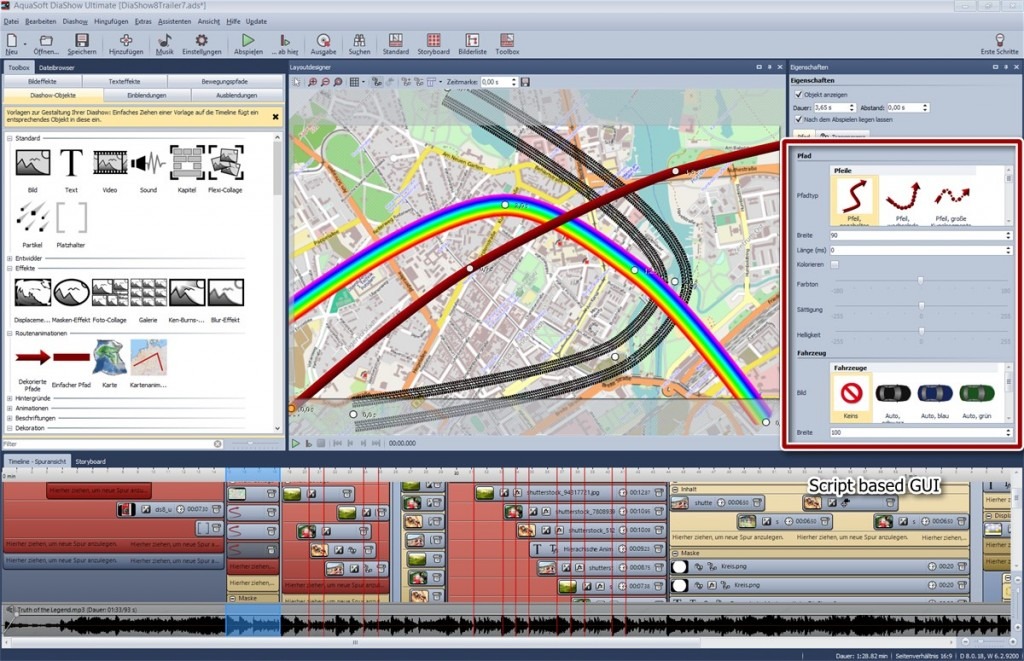
Task: Expand the Entwickler section in Toolbox
Action: click(x=10, y=258)
